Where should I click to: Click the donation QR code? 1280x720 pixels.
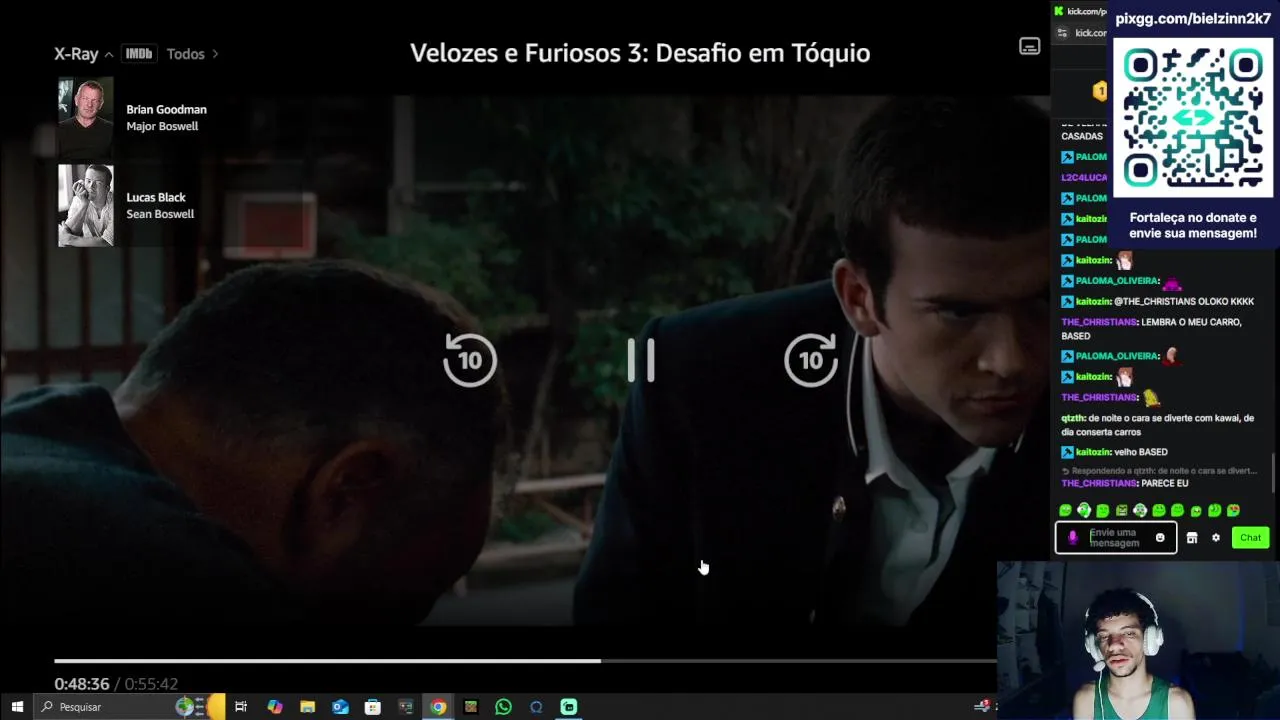tap(1192, 119)
